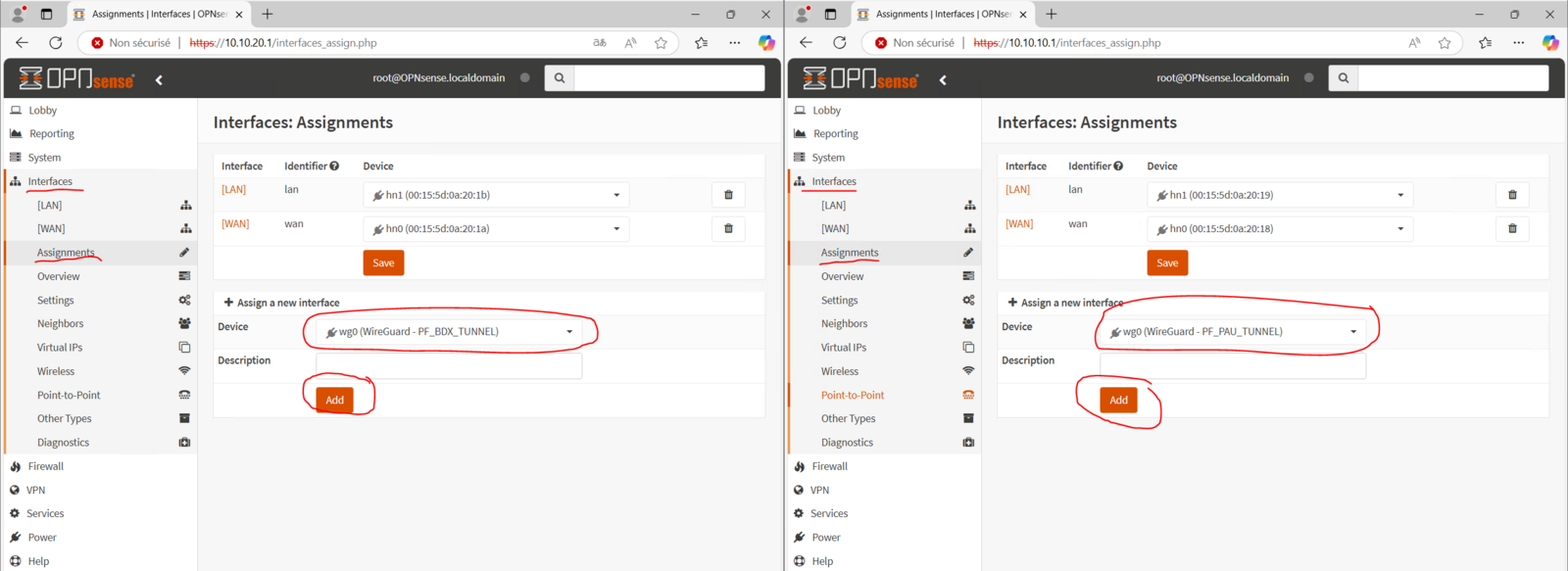Delete the WAN interface hn0 (00:15:5d:0a:20:18)
This screenshot has width=1568, height=571.
coord(1512,228)
